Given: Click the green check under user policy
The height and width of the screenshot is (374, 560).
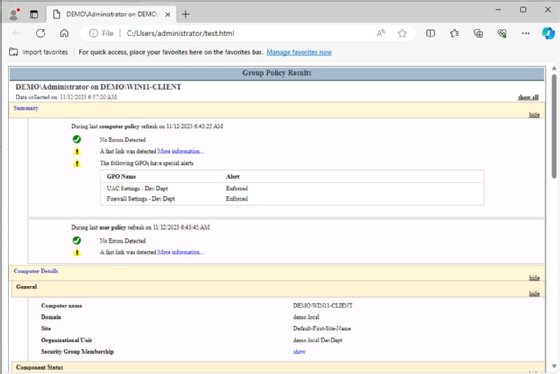Looking at the screenshot, I should click(x=76, y=240).
